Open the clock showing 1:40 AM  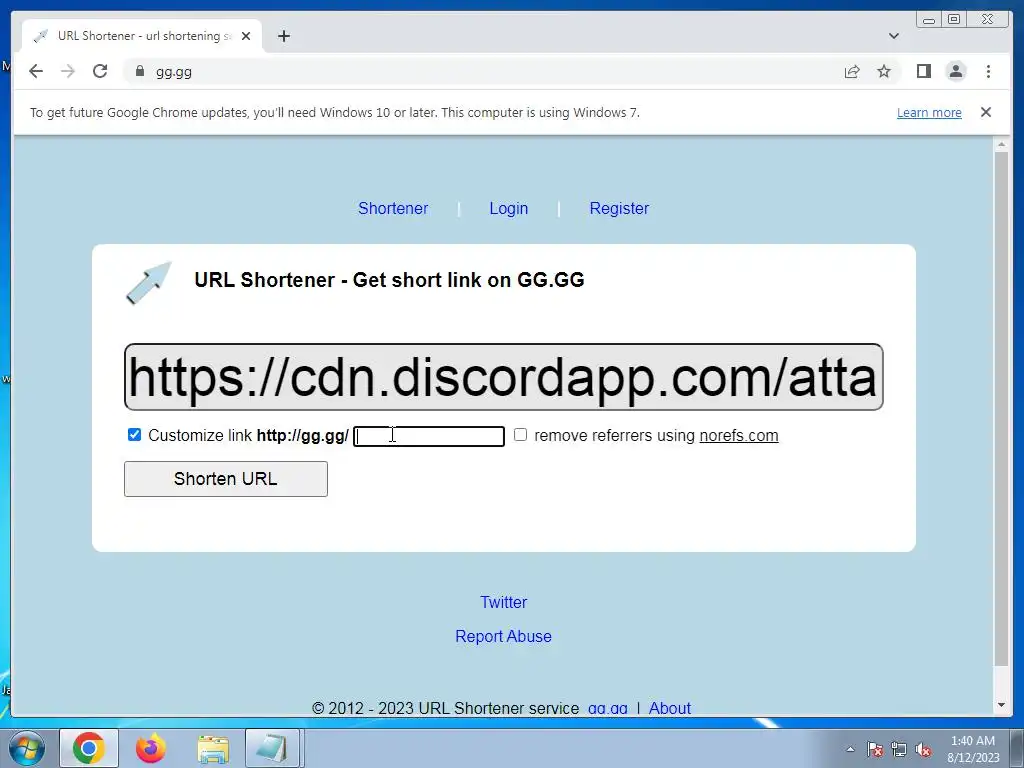[x=973, y=749]
